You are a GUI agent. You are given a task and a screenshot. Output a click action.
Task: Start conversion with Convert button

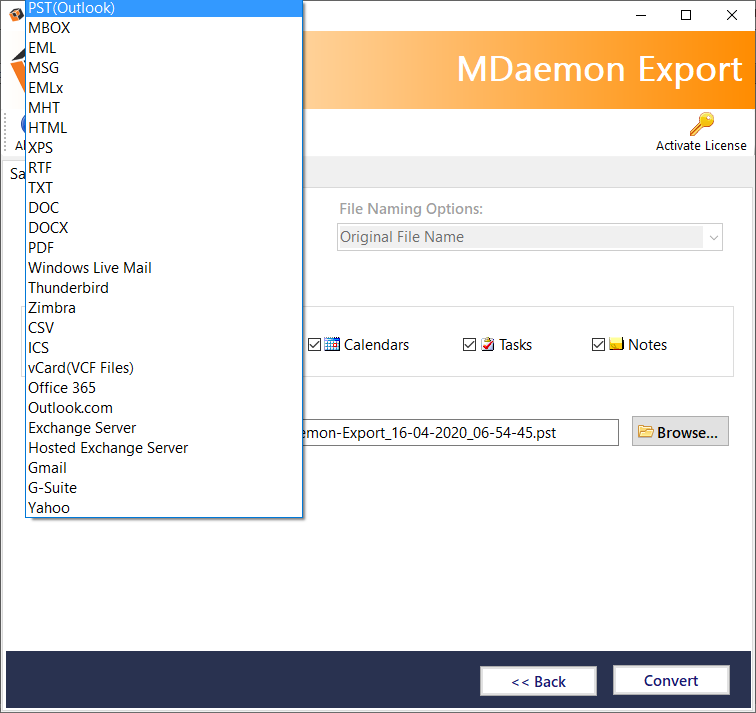tap(671, 680)
